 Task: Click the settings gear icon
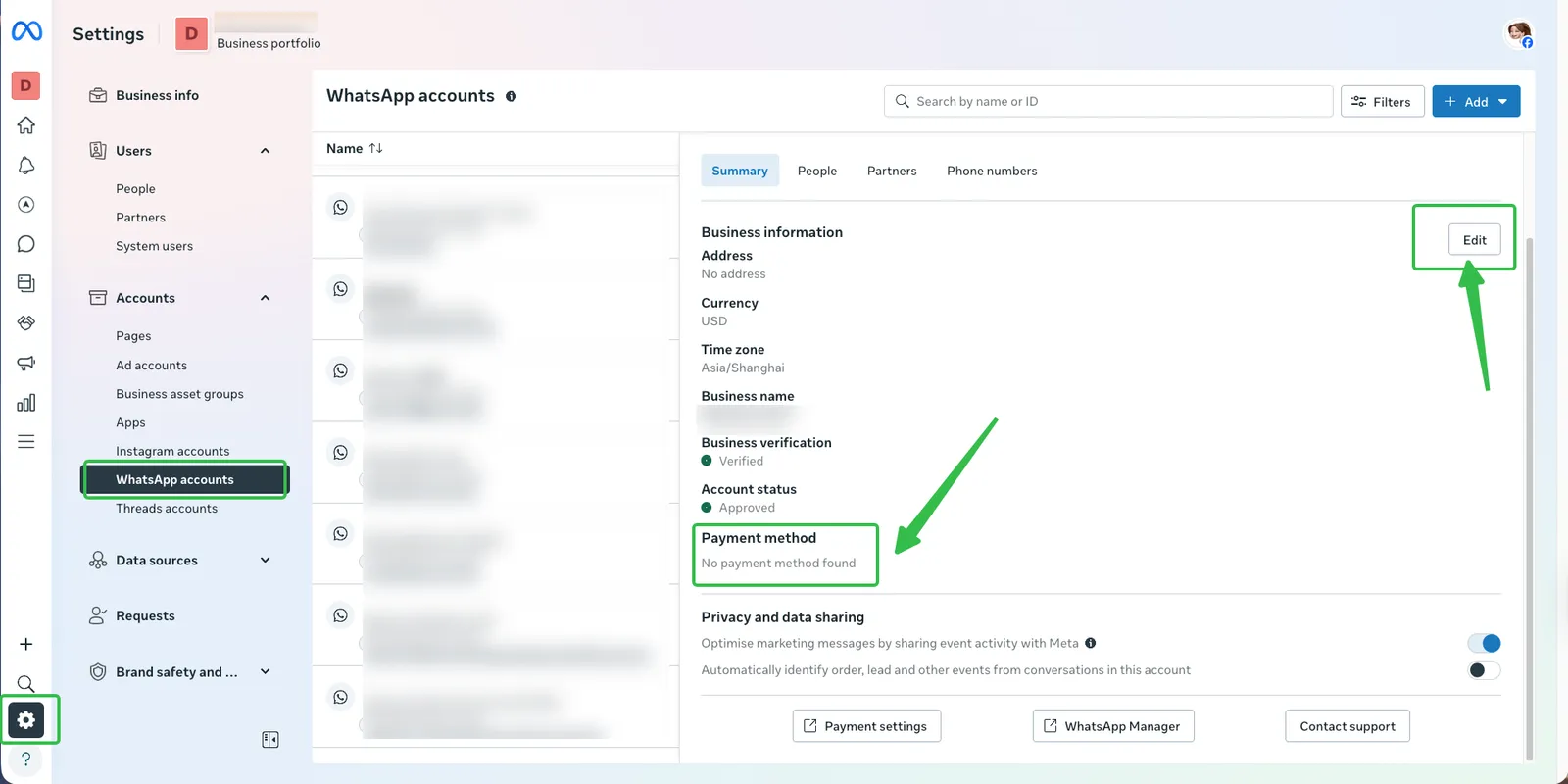coord(26,720)
